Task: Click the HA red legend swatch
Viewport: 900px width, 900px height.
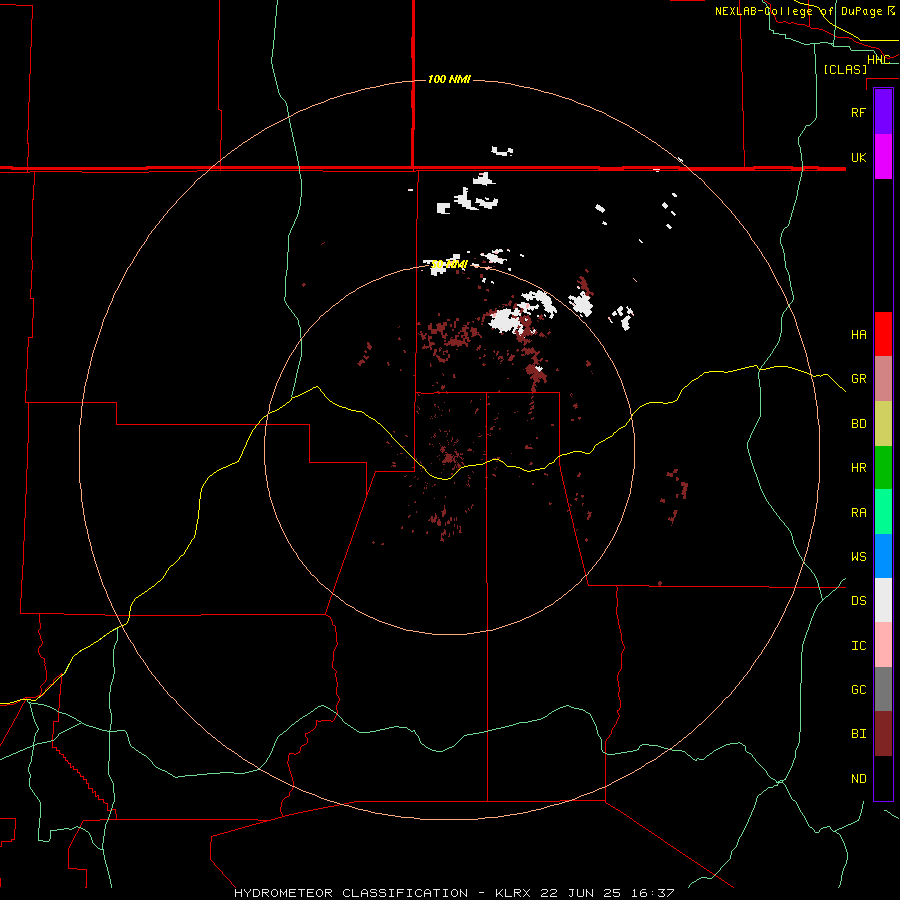Action: click(883, 334)
